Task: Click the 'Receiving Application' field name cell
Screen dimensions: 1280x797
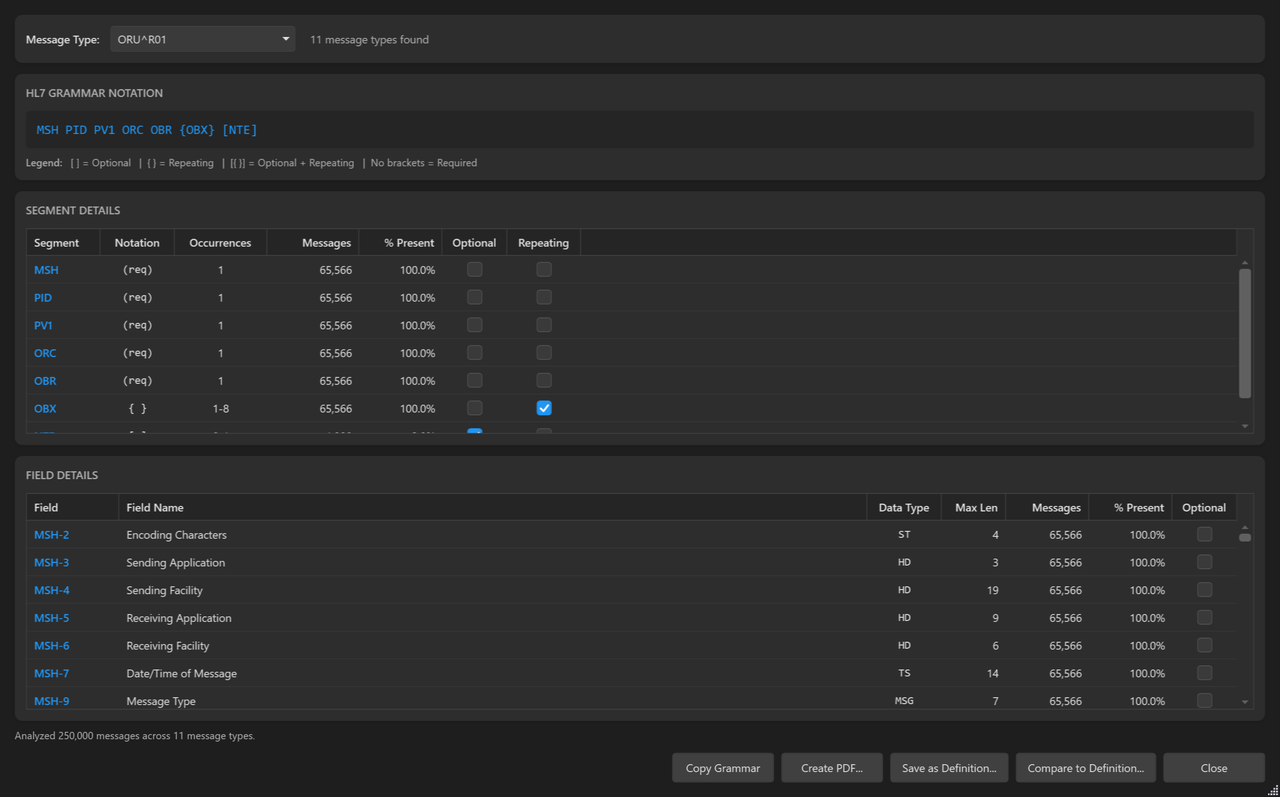Action: click(179, 618)
